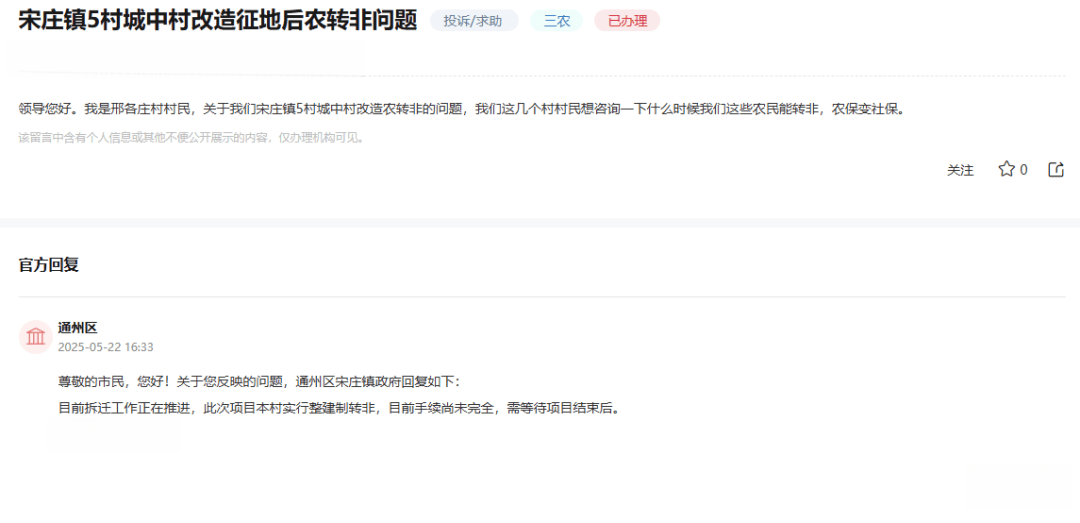The image size is (1080, 523).
Task: Open the 通州区 responder name
Action: point(78,328)
